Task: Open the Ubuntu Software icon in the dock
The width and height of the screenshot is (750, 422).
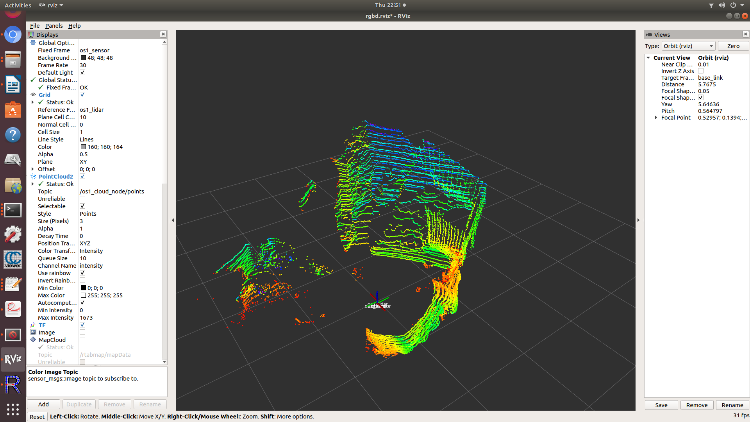Action: (x=13, y=110)
